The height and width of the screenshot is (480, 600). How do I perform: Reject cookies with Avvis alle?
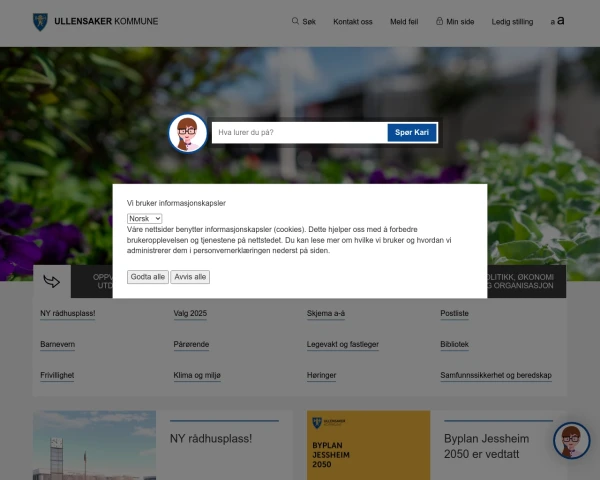tap(190, 277)
